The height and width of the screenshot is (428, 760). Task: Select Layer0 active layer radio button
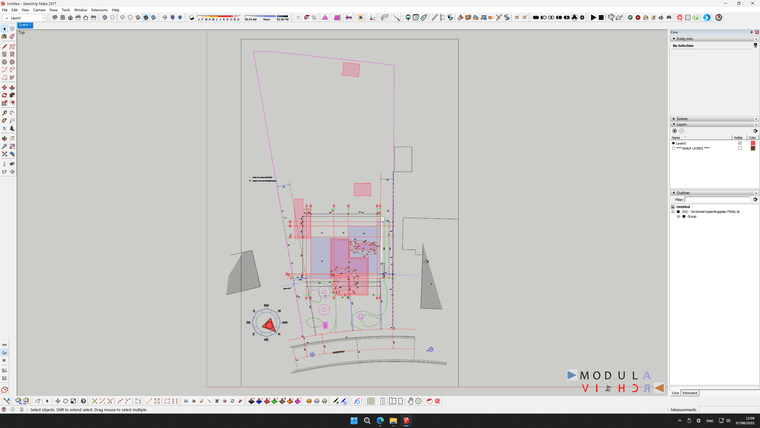[x=673, y=143]
